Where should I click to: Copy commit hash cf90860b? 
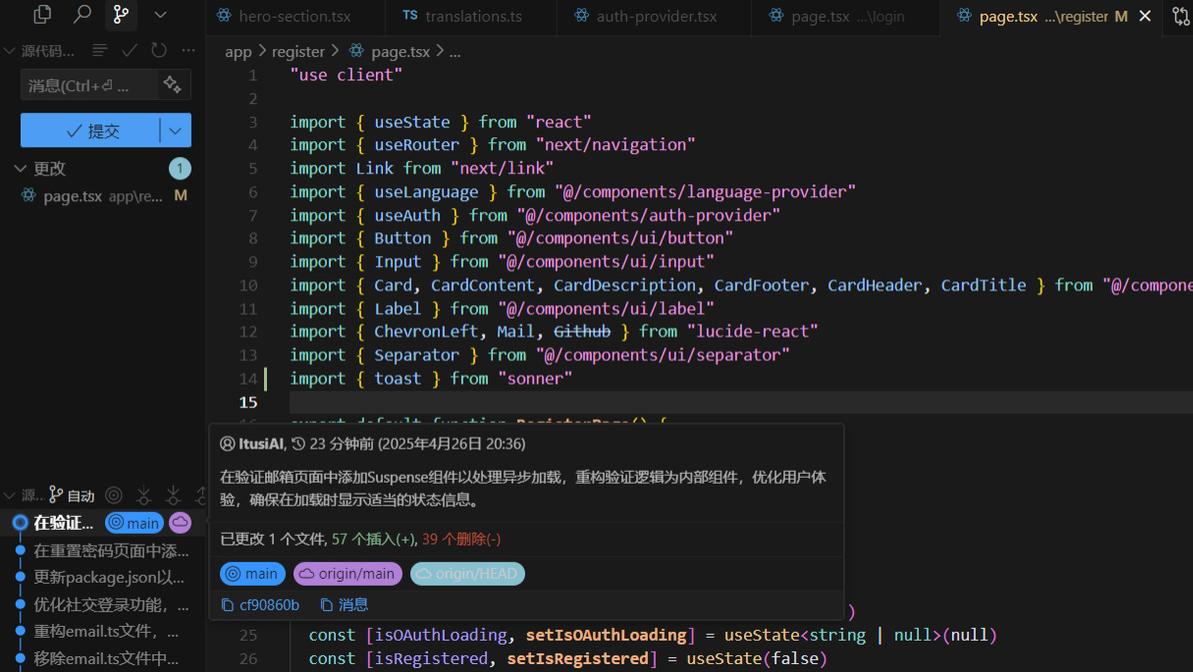coord(260,605)
